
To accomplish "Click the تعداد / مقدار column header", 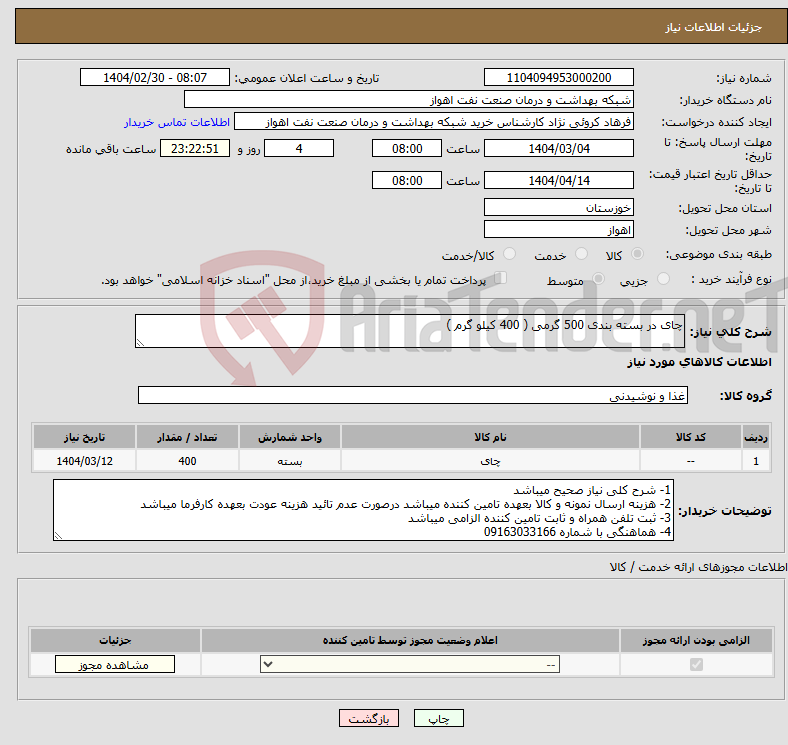I will 187,437.
